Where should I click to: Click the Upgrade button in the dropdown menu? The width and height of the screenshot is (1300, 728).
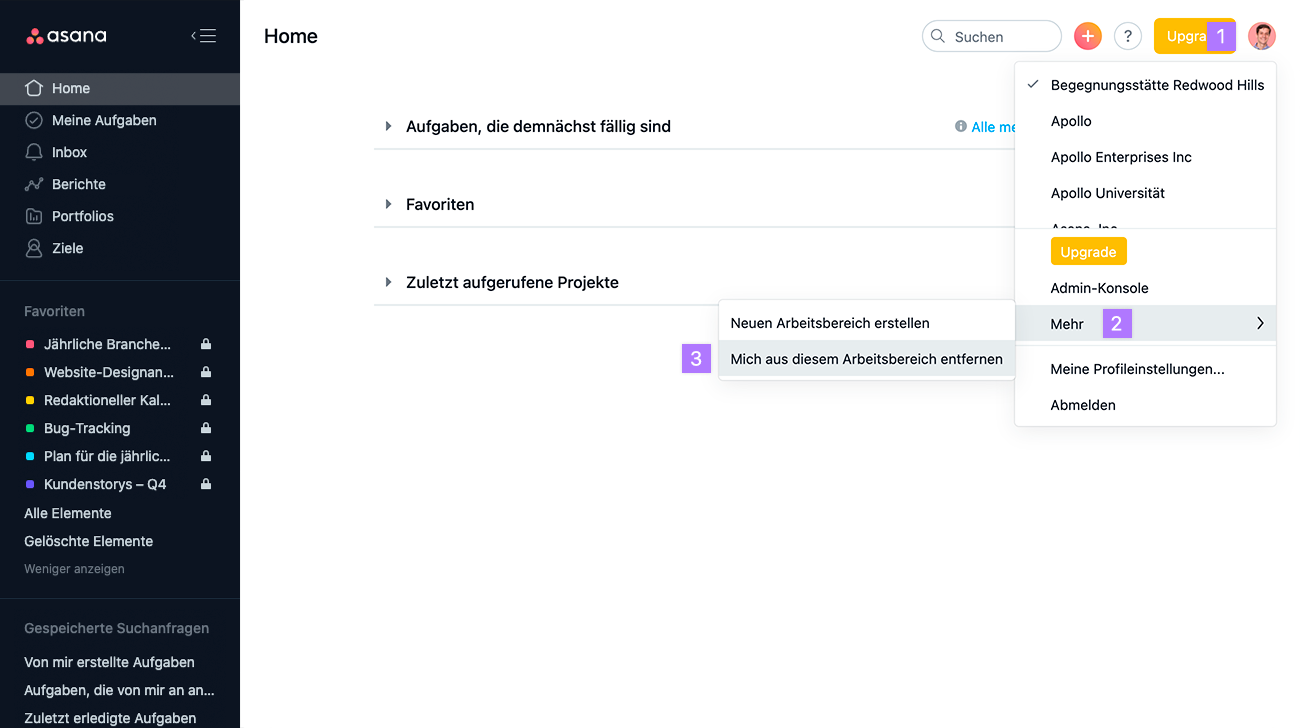point(1088,252)
